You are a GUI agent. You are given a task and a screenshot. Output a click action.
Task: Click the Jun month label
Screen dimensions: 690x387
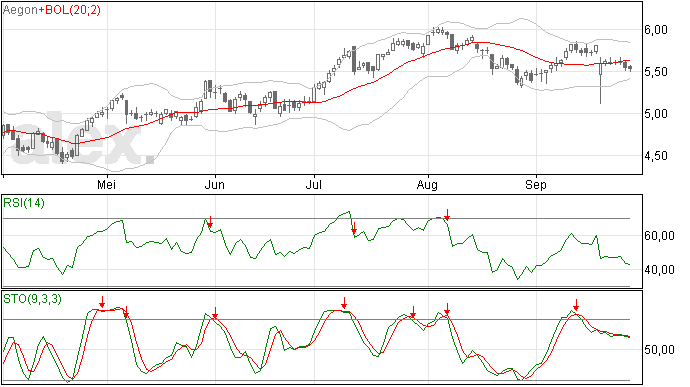(214, 184)
